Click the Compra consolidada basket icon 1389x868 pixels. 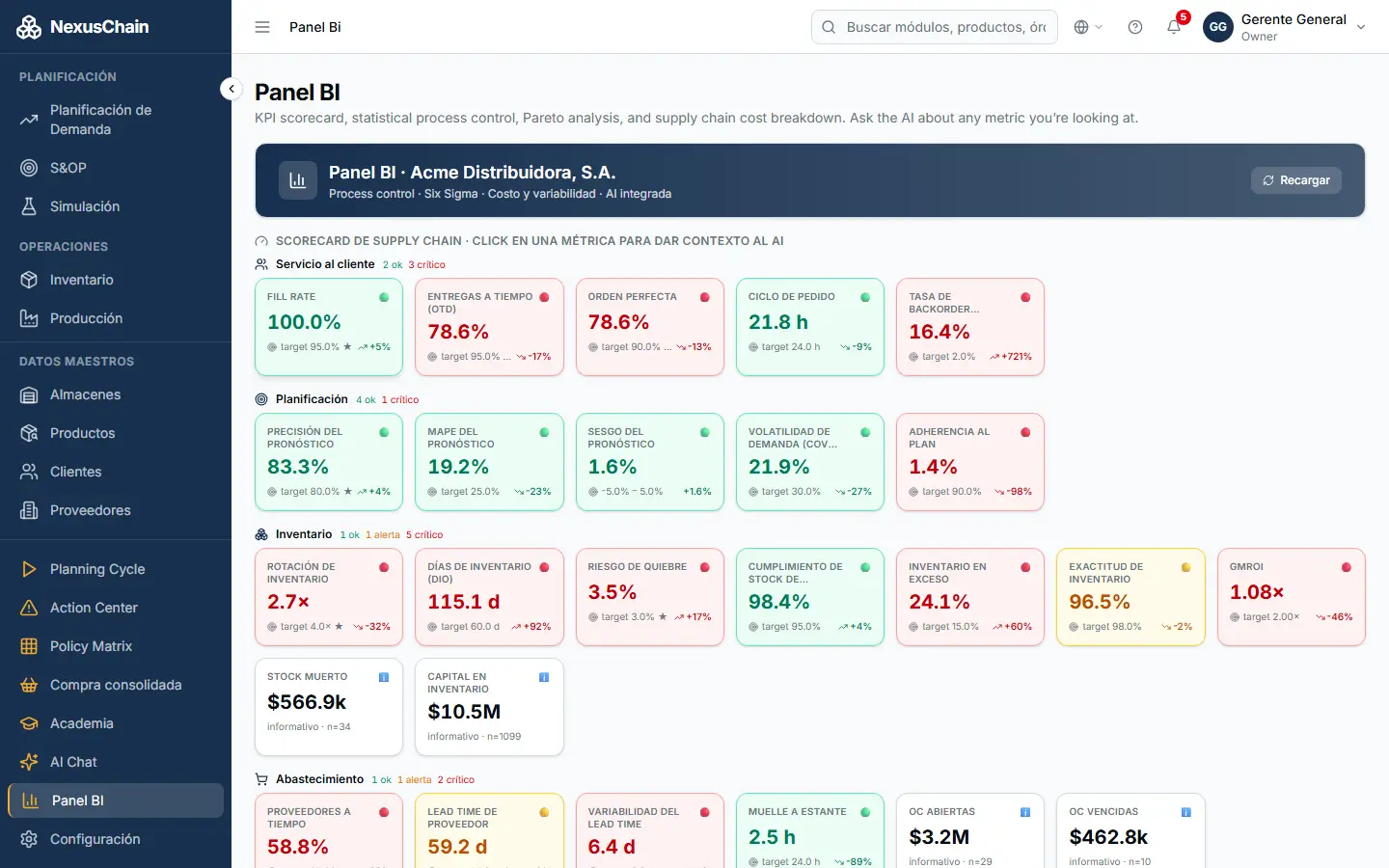[x=29, y=685]
